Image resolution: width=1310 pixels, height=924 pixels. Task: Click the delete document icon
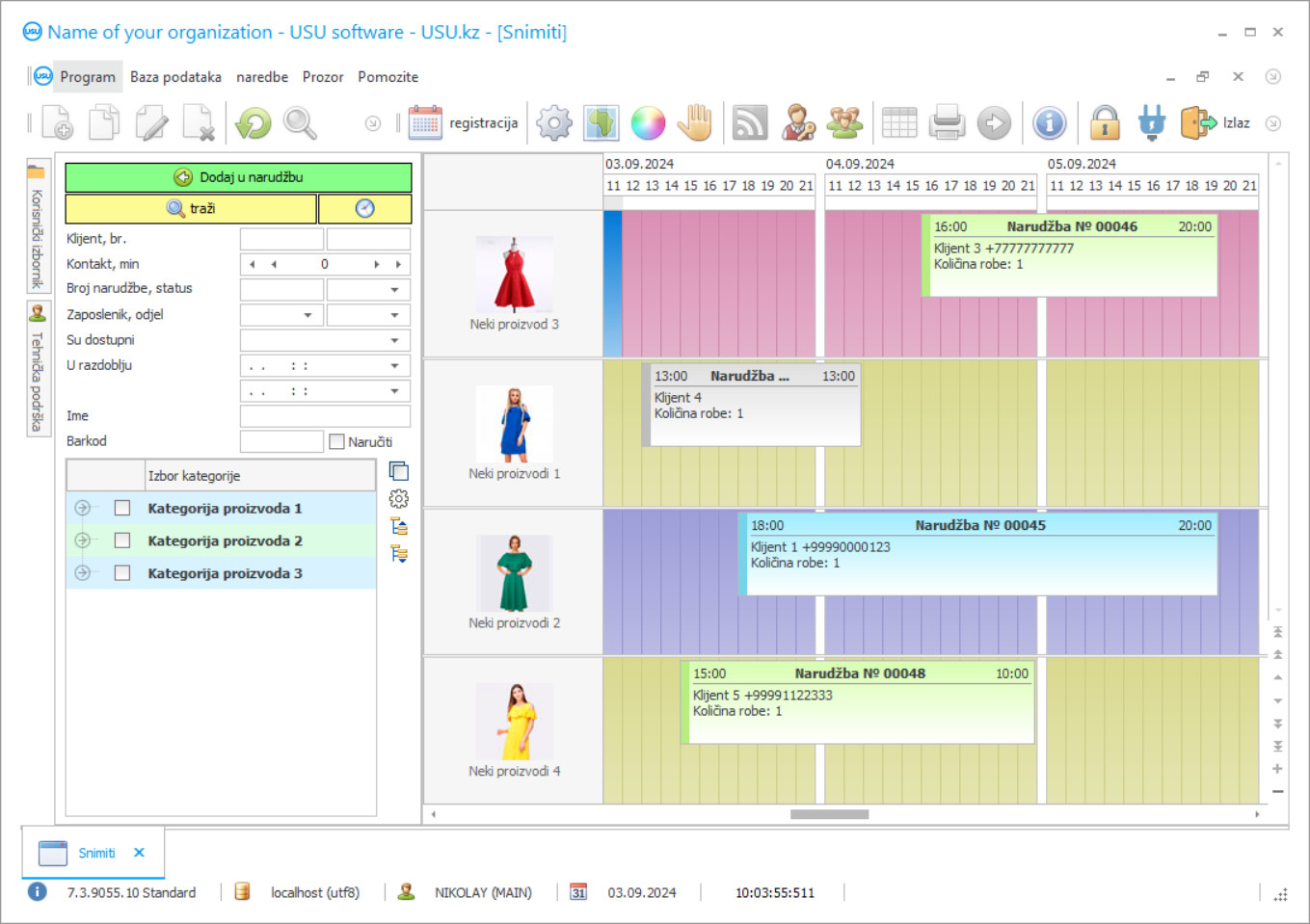199,122
